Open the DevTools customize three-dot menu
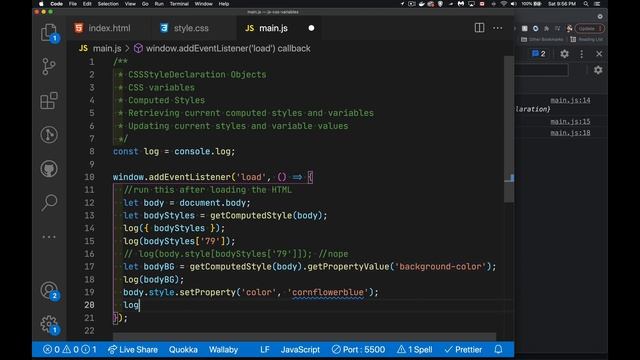Viewport: 640px width, 360px height. pyautogui.click(x=582, y=54)
